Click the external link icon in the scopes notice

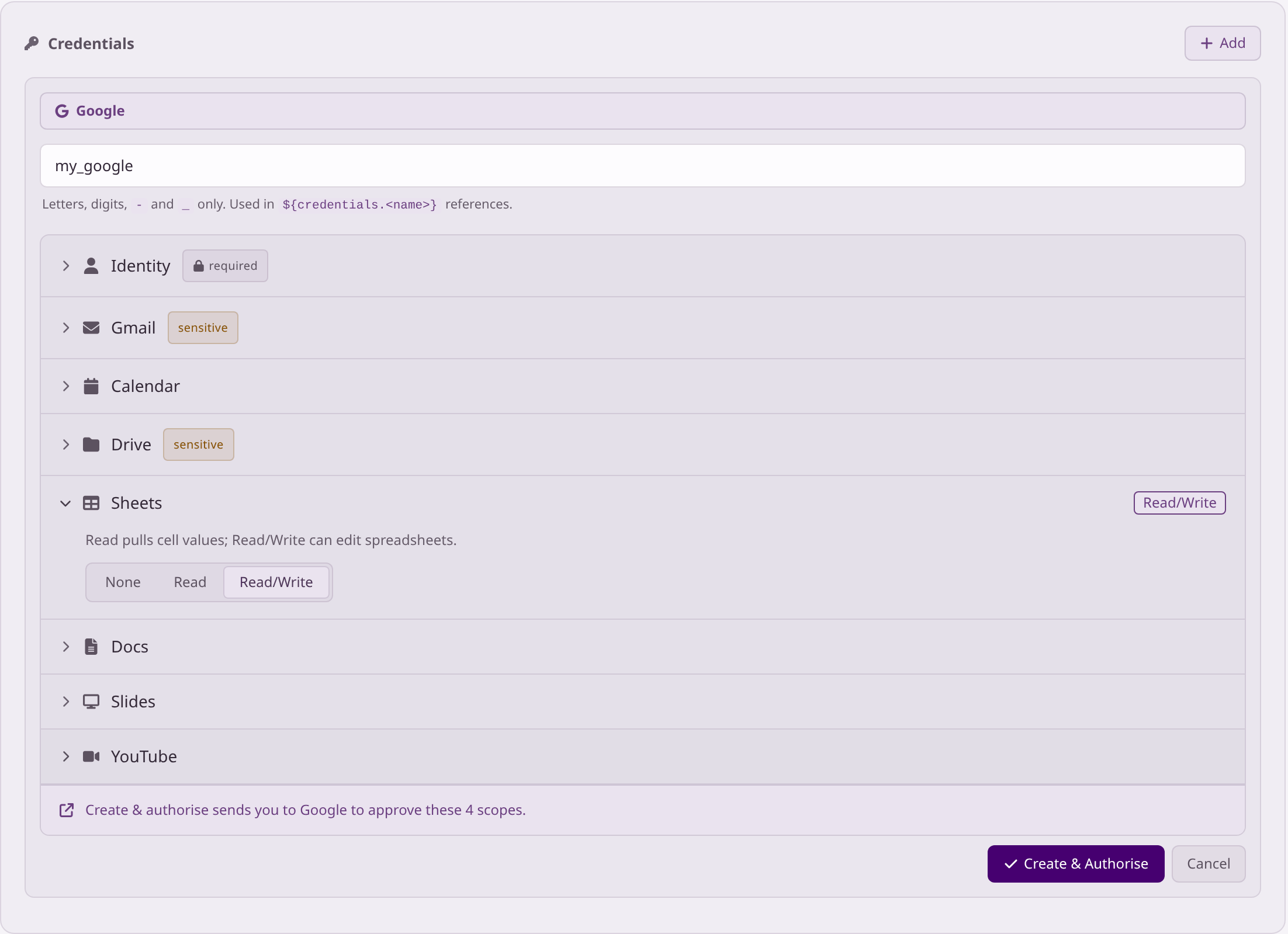tap(67, 810)
